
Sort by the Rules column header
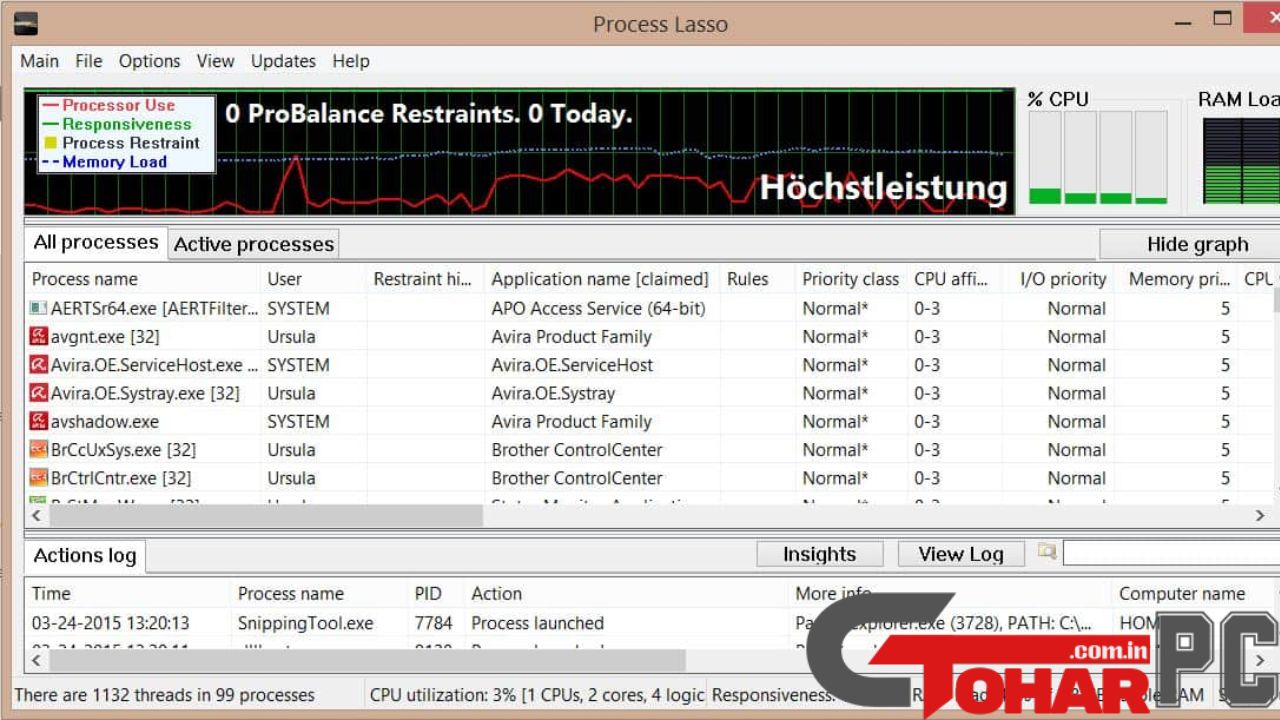757,279
